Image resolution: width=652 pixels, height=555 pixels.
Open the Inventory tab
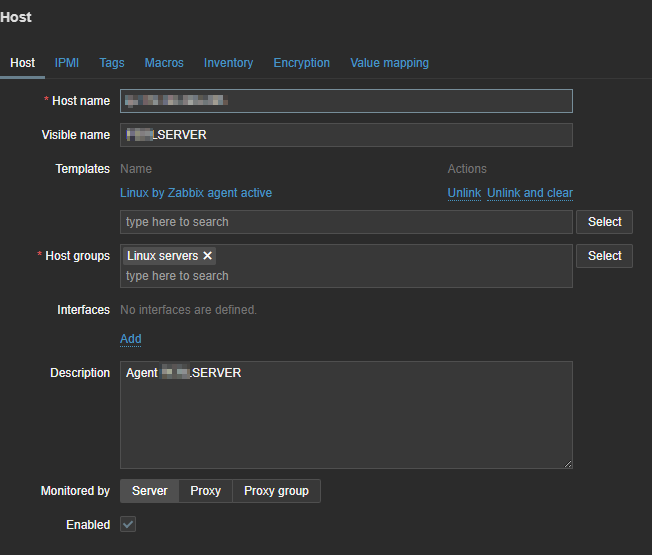click(228, 63)
